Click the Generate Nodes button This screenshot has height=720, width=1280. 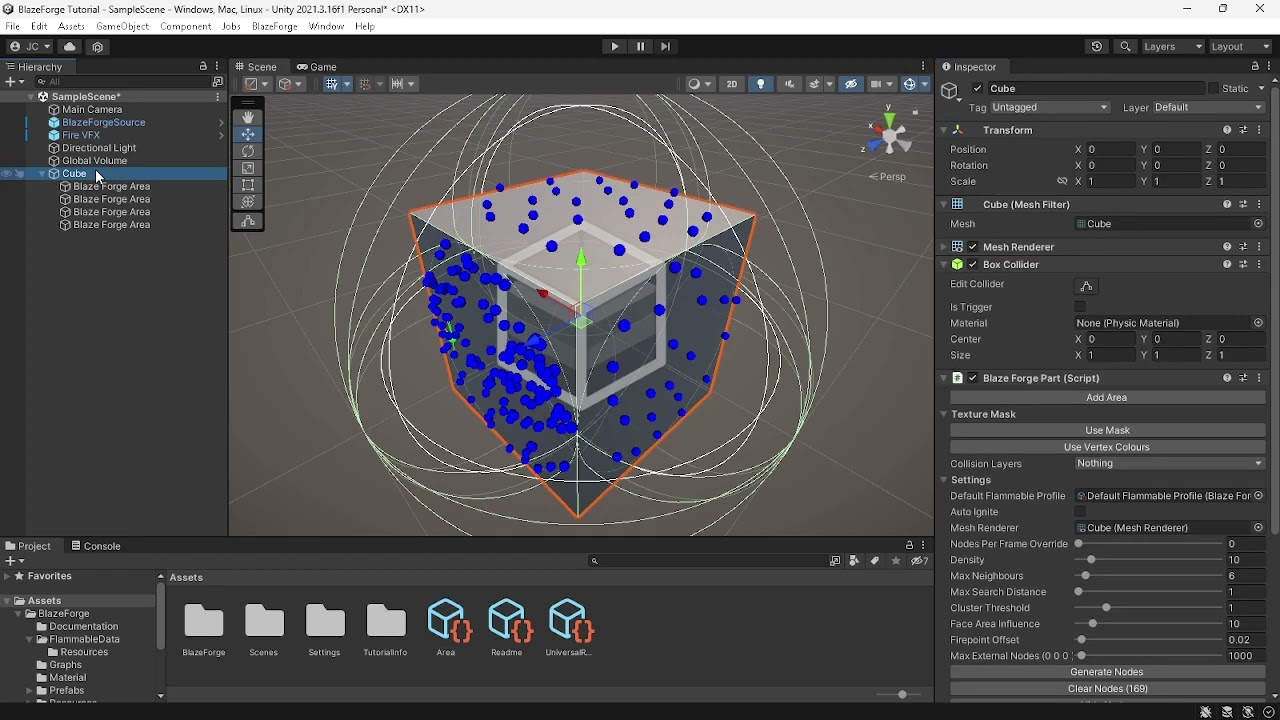coord(1107,672)
